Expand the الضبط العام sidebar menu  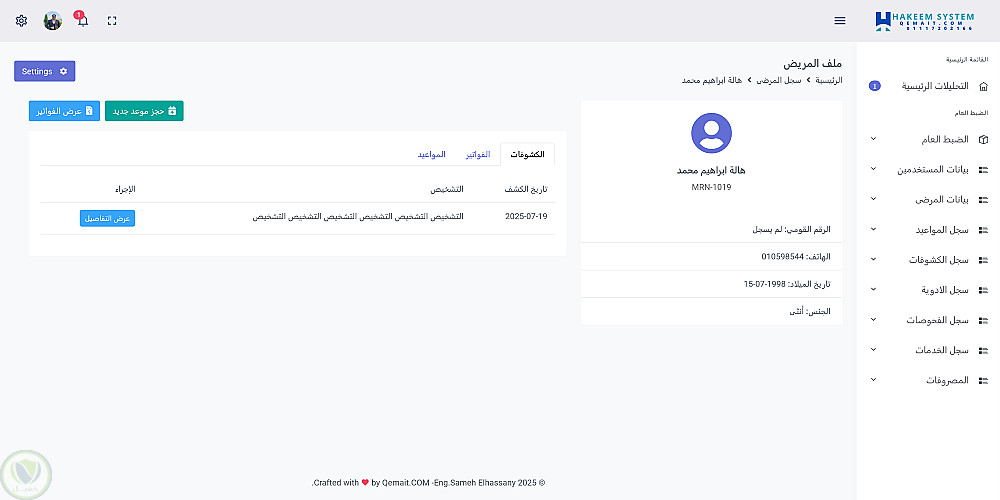tap(929, 139)
